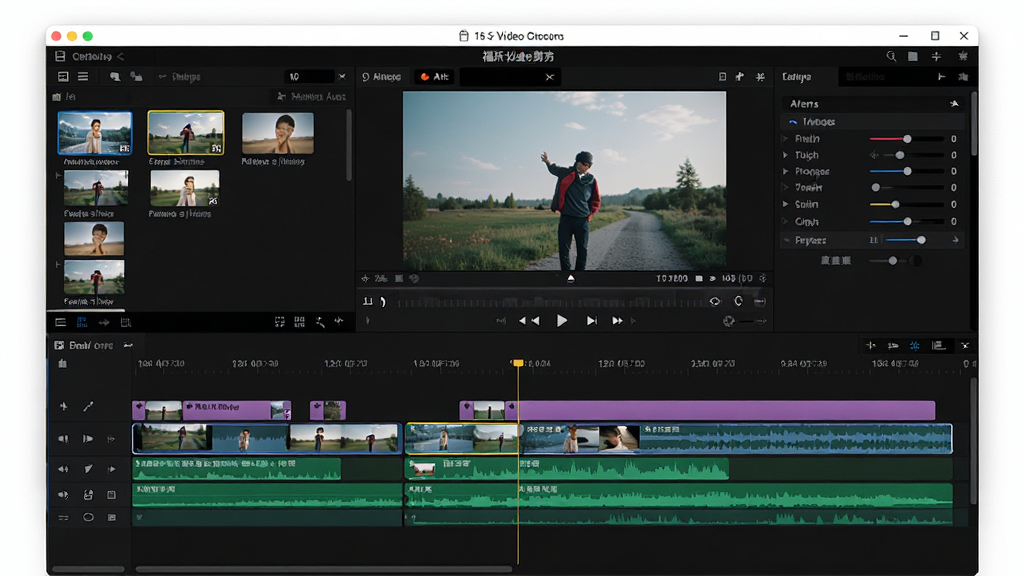Screen dimensions: 1024x576
Task: Click the loop icon right of scrub bar
Action: click(714, 301)
